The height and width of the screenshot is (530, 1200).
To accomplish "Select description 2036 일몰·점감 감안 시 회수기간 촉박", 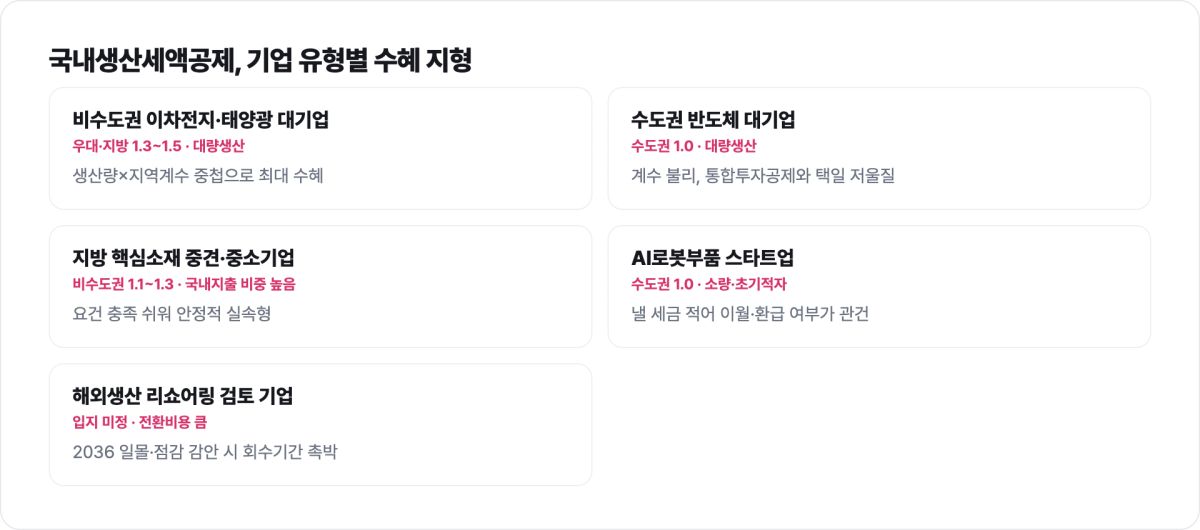I will 206,452.
